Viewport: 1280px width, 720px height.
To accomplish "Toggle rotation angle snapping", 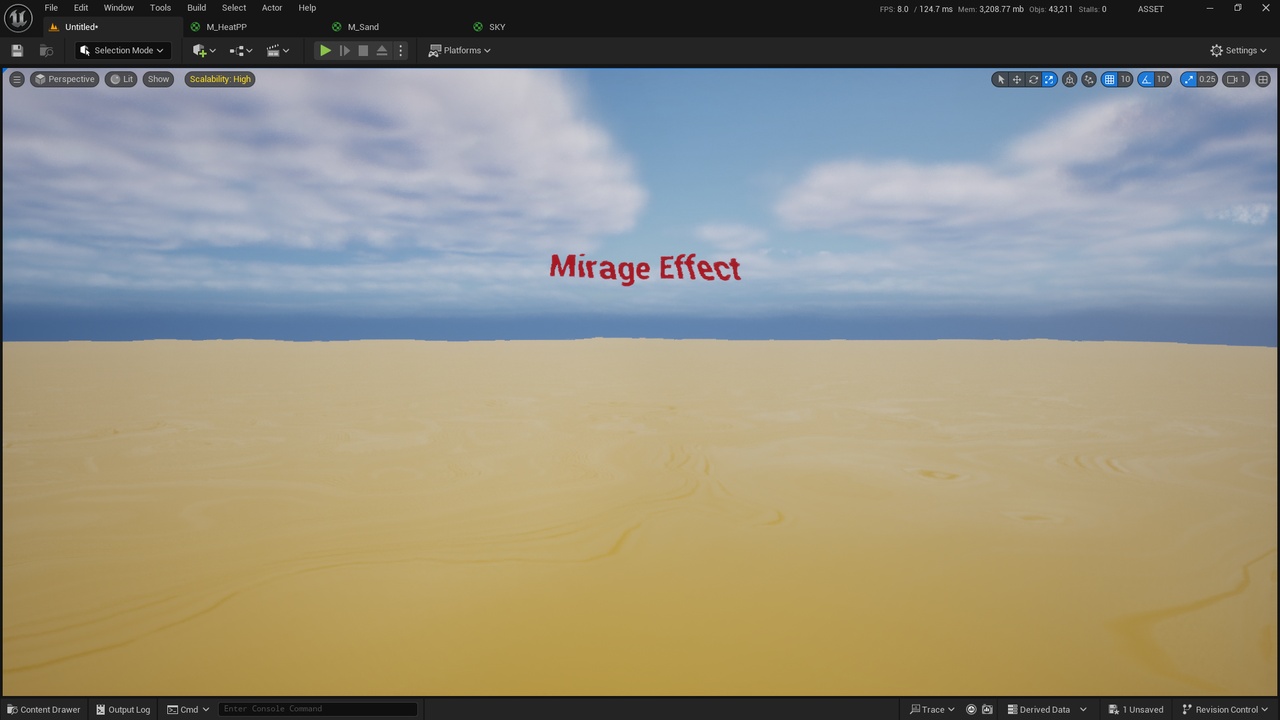I will point(1147,79).
